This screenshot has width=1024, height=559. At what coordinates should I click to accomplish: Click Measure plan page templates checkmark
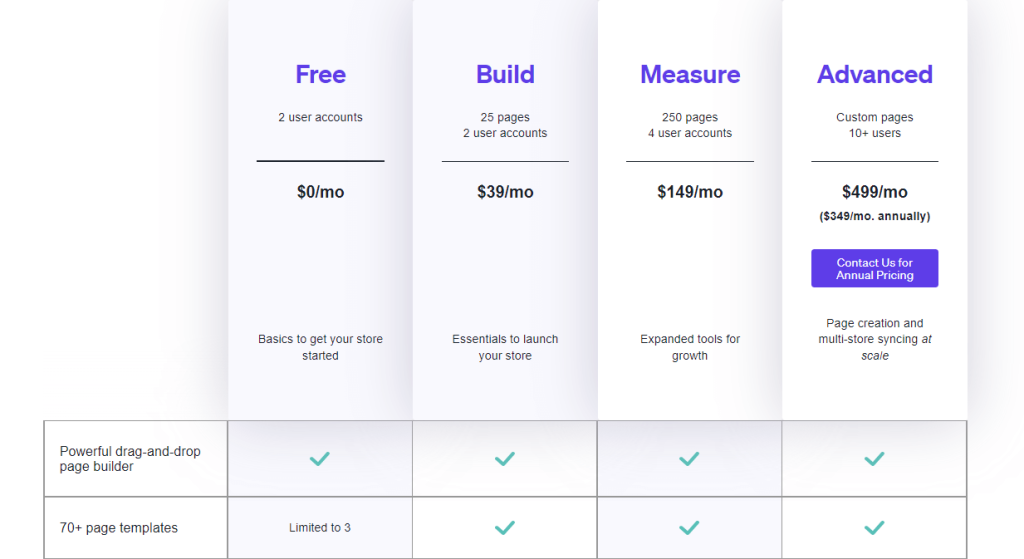689,527
